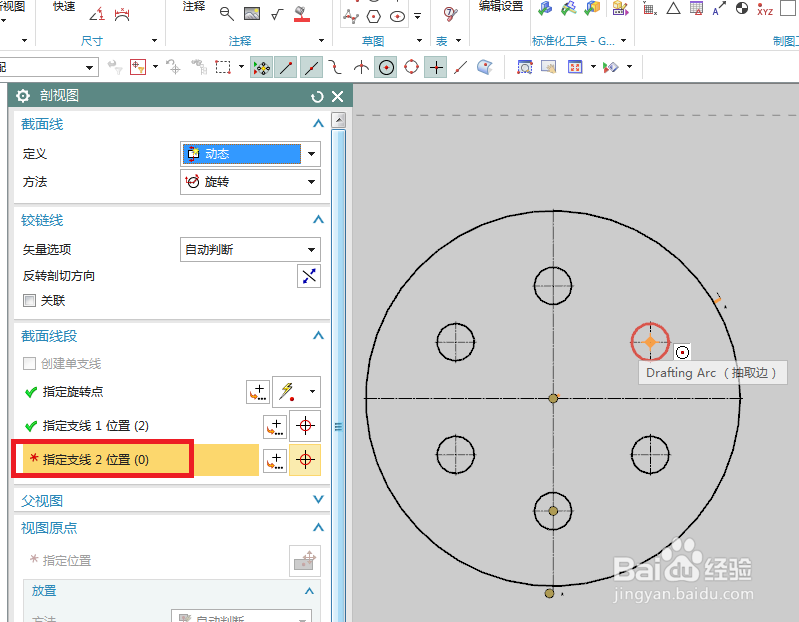Select the ellipse sketch tool

[x=397, y=17]
